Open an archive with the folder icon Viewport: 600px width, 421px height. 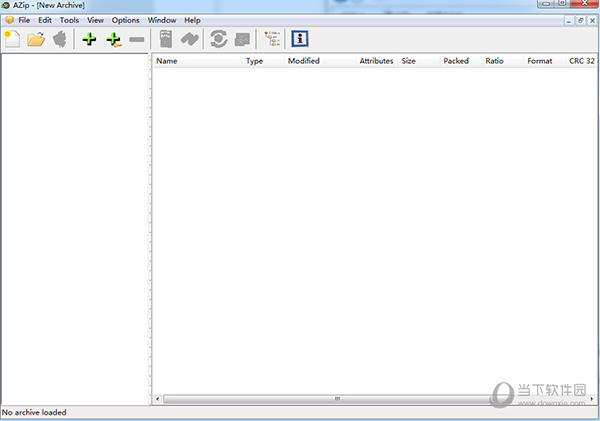click(36, 39)
